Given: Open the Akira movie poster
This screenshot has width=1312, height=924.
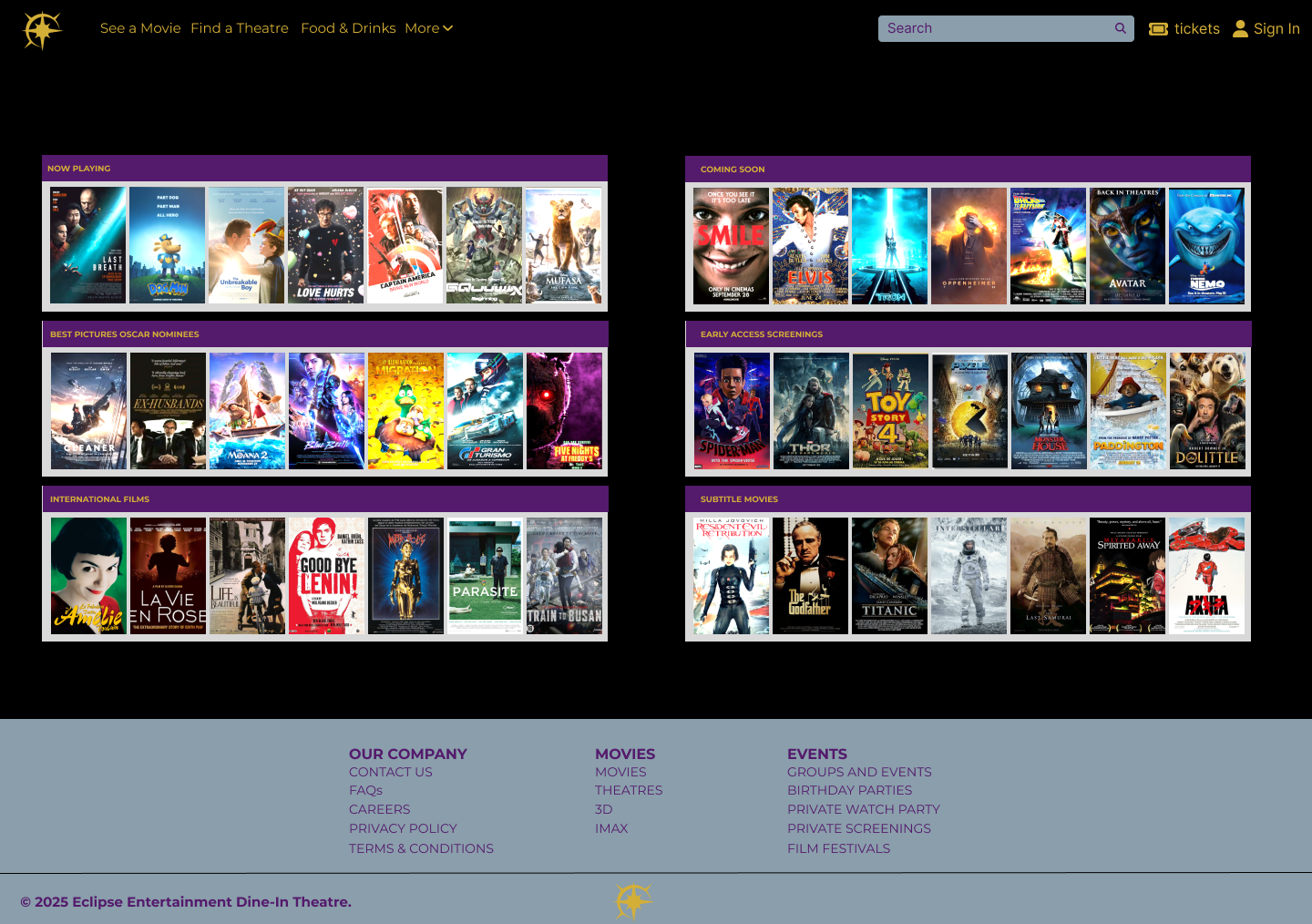Looking at the screenshot, I should pyautogui.click(x=1206, y=576).
